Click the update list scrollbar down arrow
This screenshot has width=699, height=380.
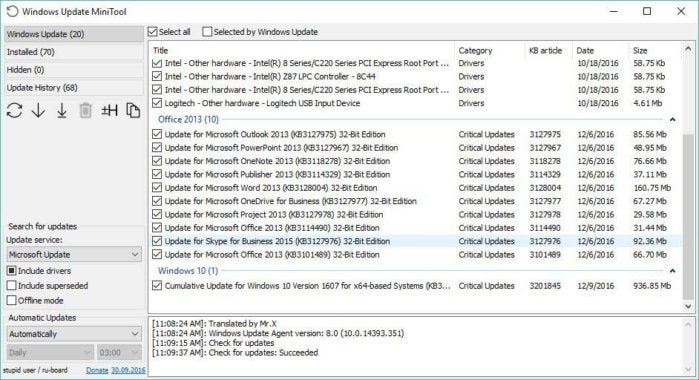pos(688,306)
